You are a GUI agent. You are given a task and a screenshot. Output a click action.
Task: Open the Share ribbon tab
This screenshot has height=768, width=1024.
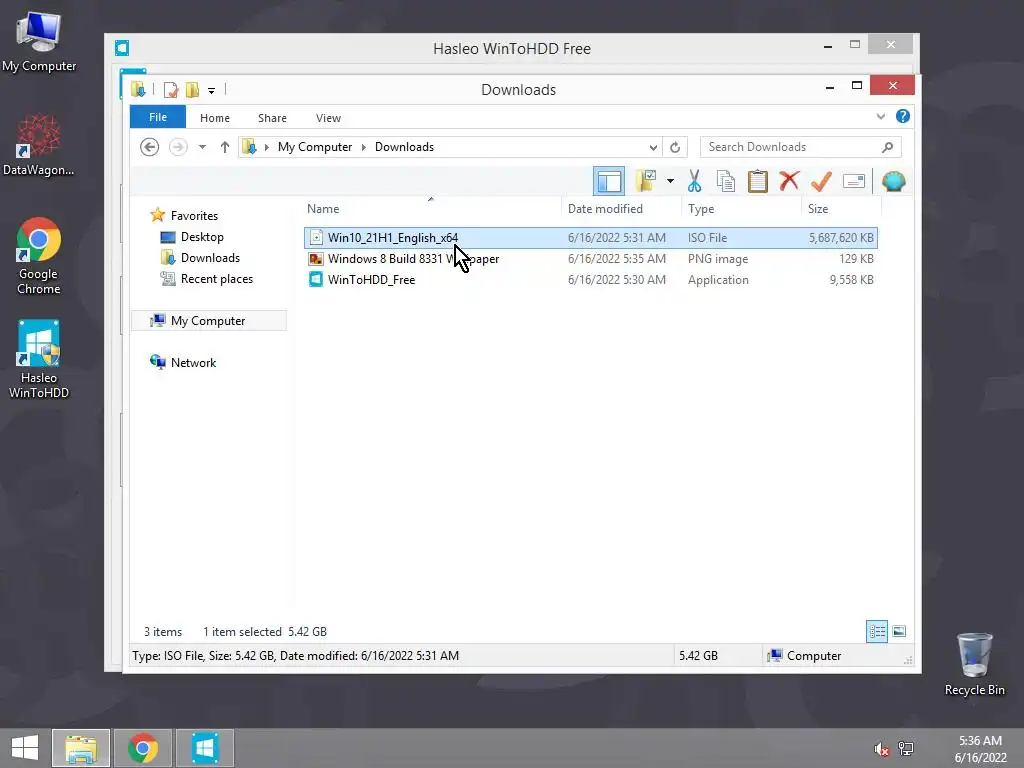coord(272,118)
